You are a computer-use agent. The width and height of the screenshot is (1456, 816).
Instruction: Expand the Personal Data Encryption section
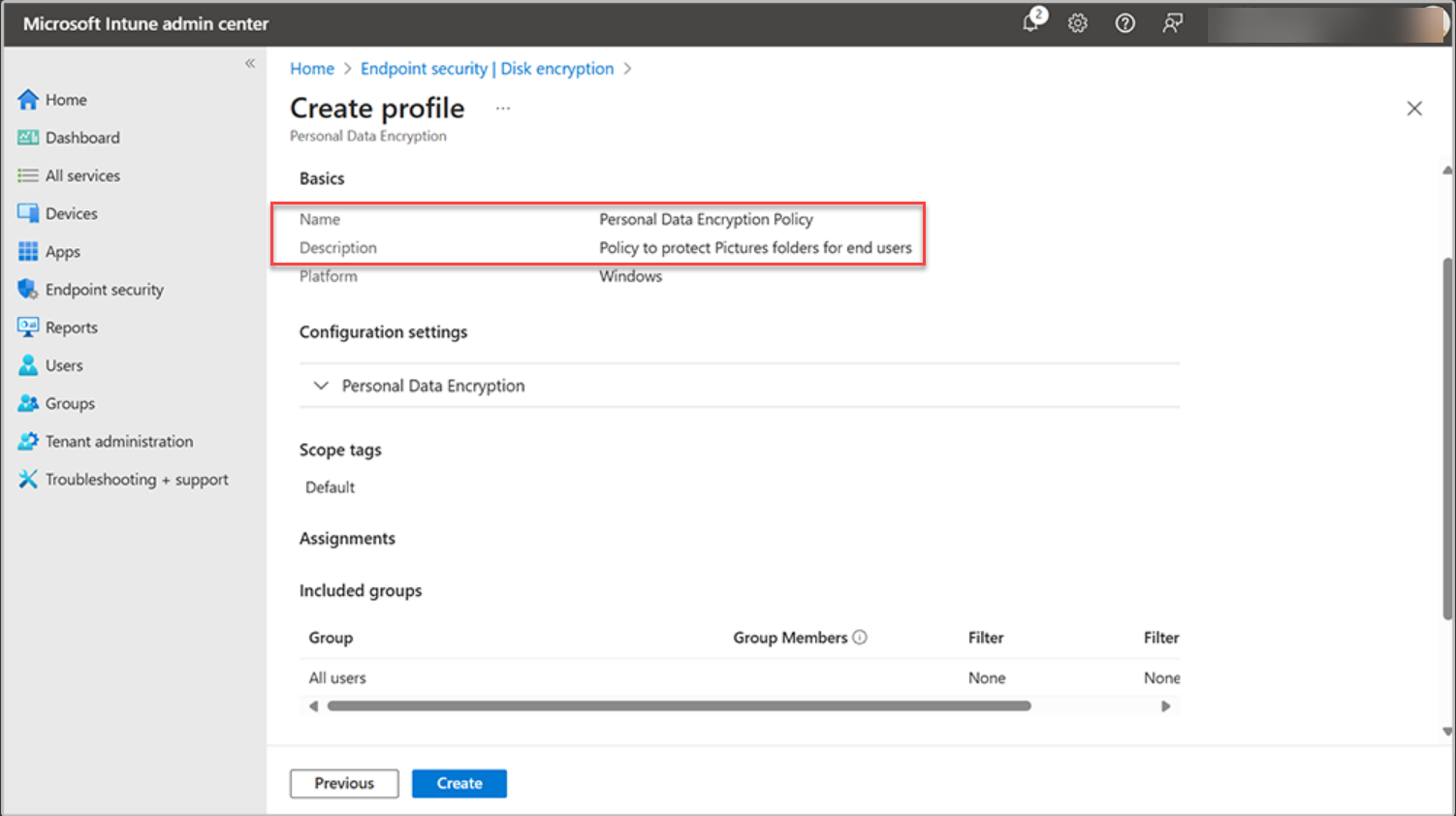point(321,386)
